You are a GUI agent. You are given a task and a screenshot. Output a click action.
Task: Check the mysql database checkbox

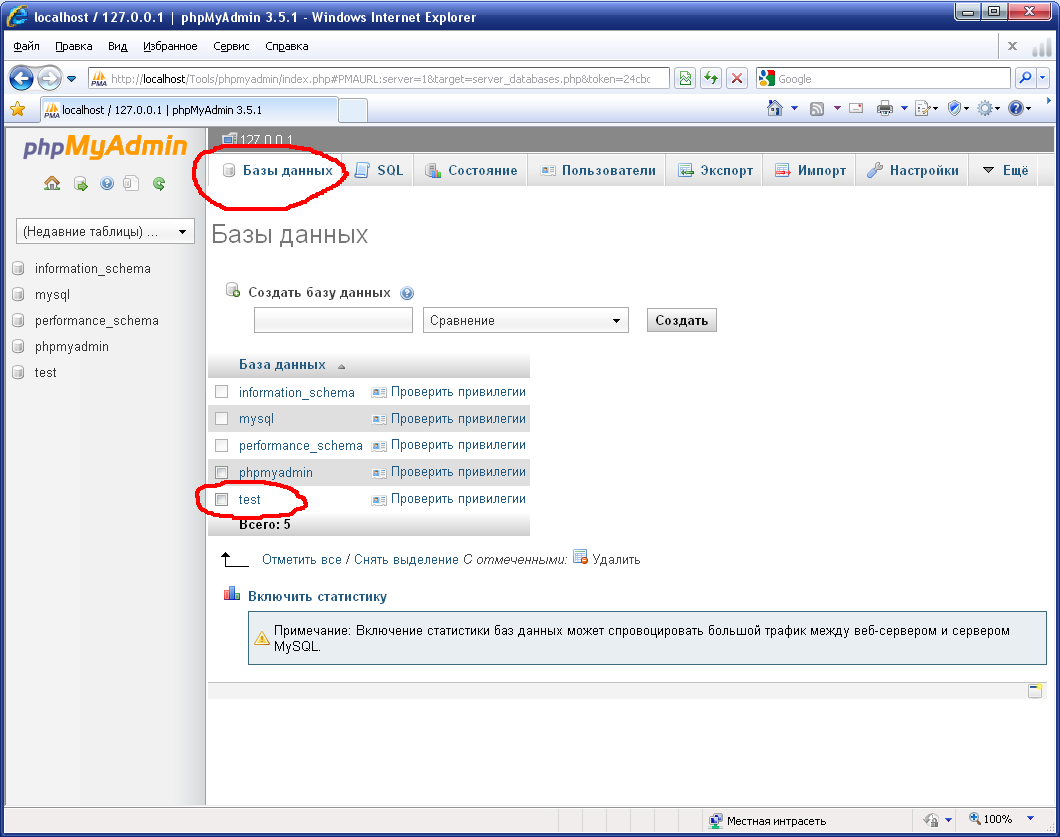tap(222, 418)
